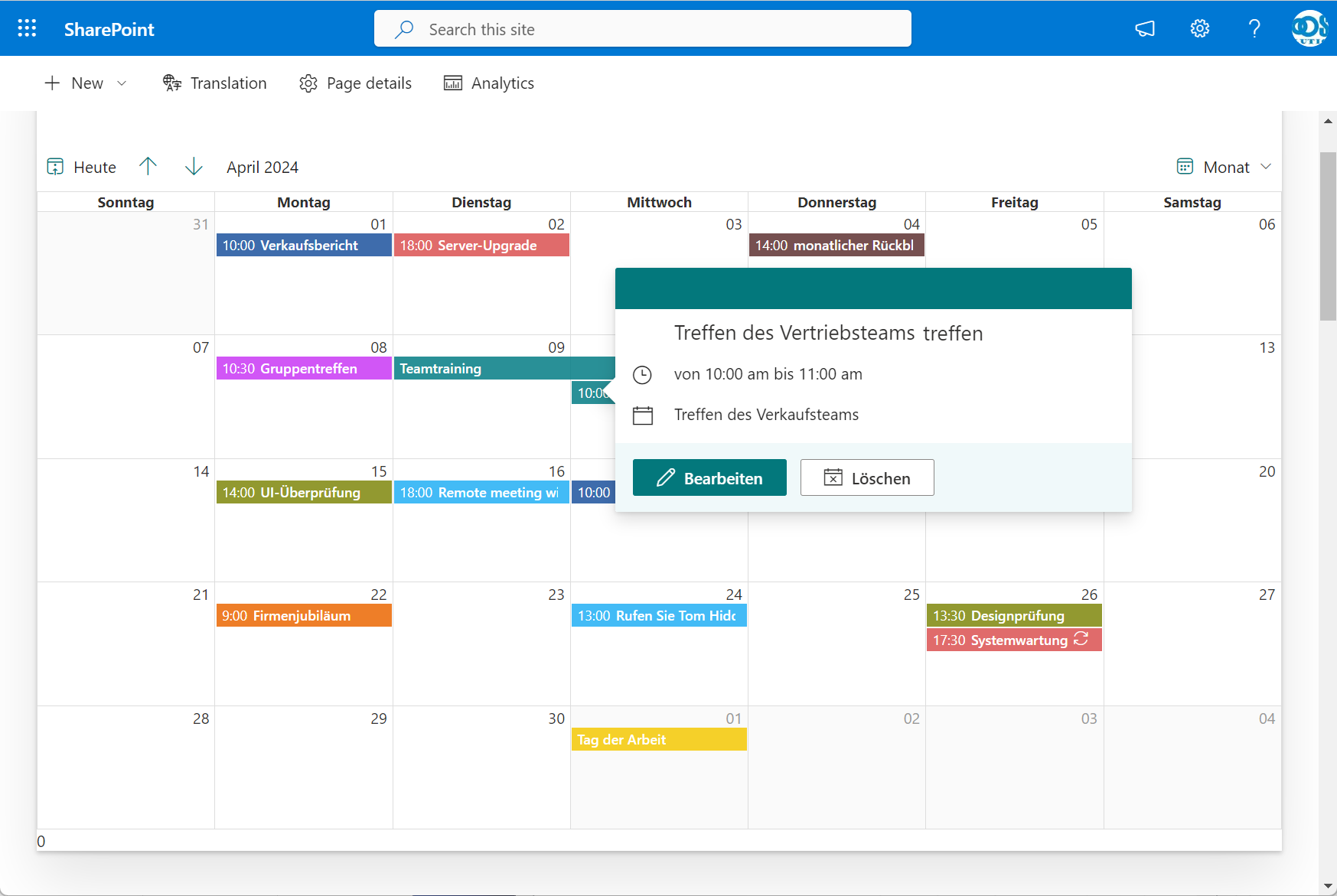Click the popup title Treffen des Vertriebsteams

(828, 334)
